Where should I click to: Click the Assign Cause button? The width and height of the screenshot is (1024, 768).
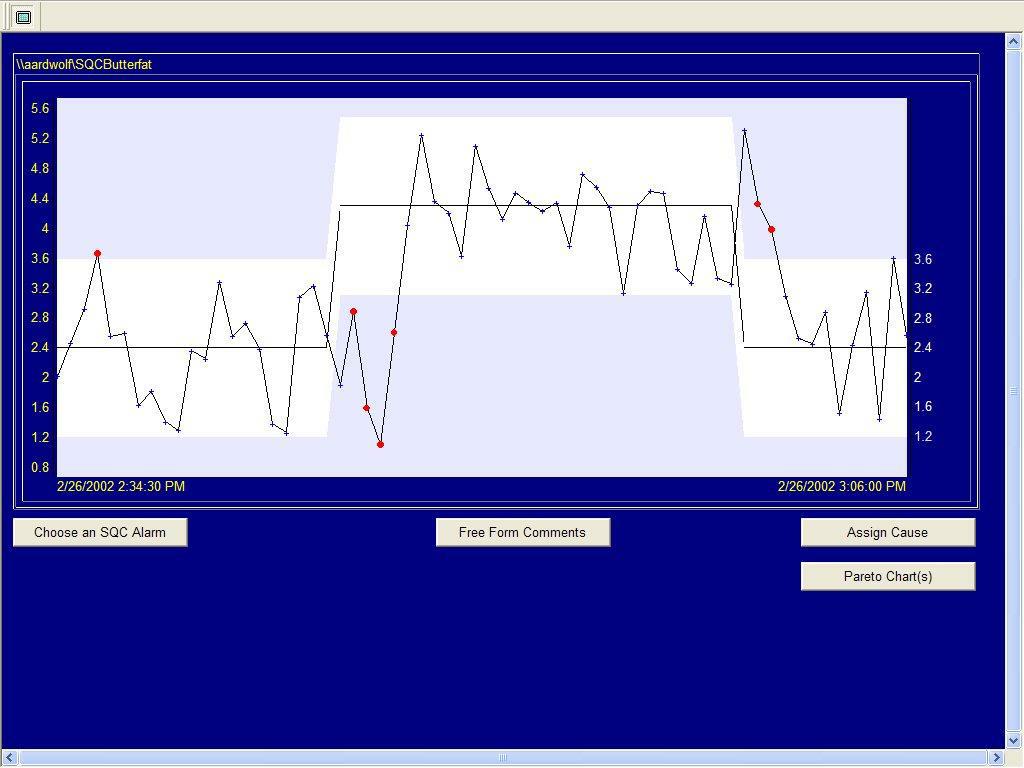tap(888, 532)
